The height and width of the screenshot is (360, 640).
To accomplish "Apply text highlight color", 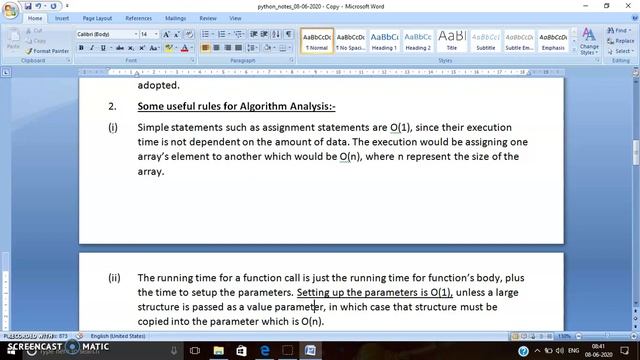I will point(168,48).
